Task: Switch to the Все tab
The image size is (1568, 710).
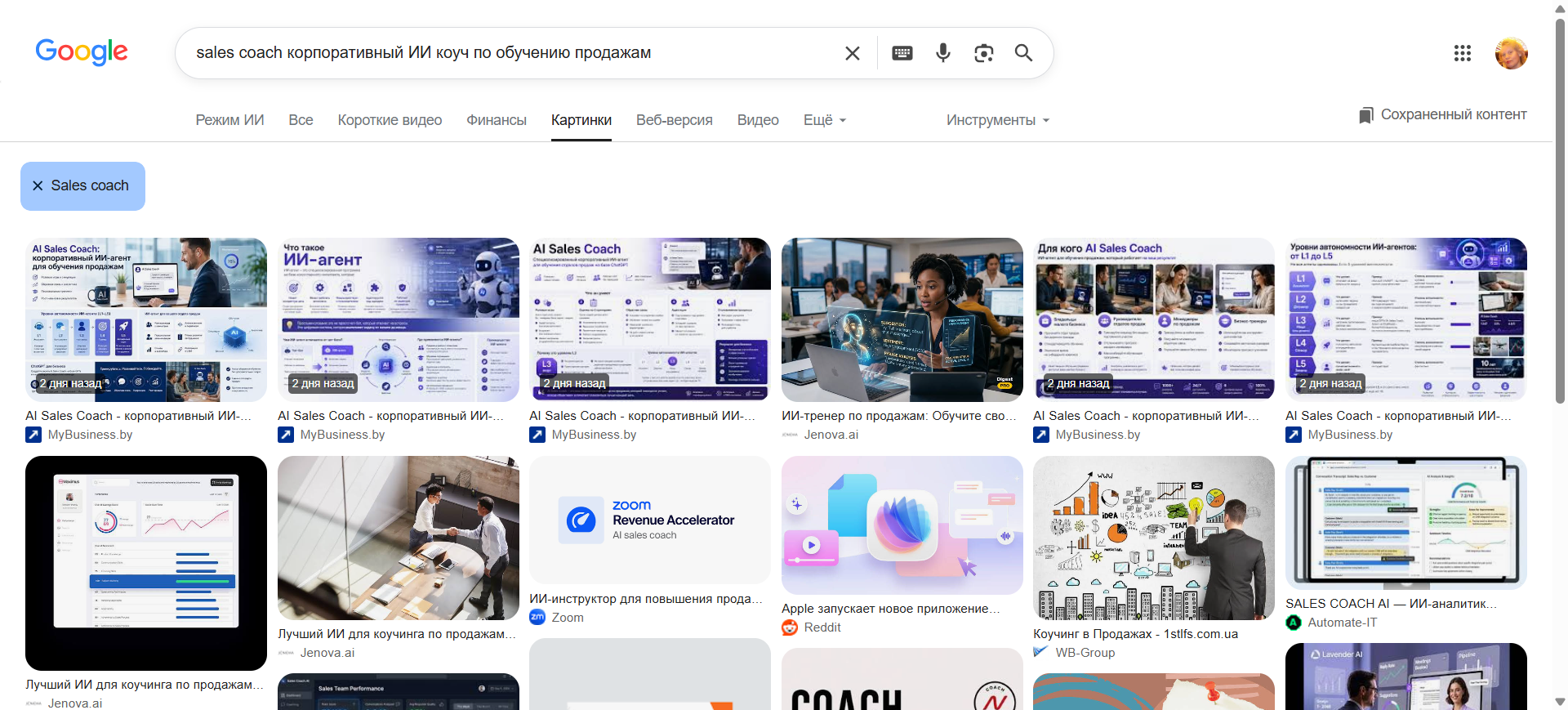Action: (x=301, y=120)
